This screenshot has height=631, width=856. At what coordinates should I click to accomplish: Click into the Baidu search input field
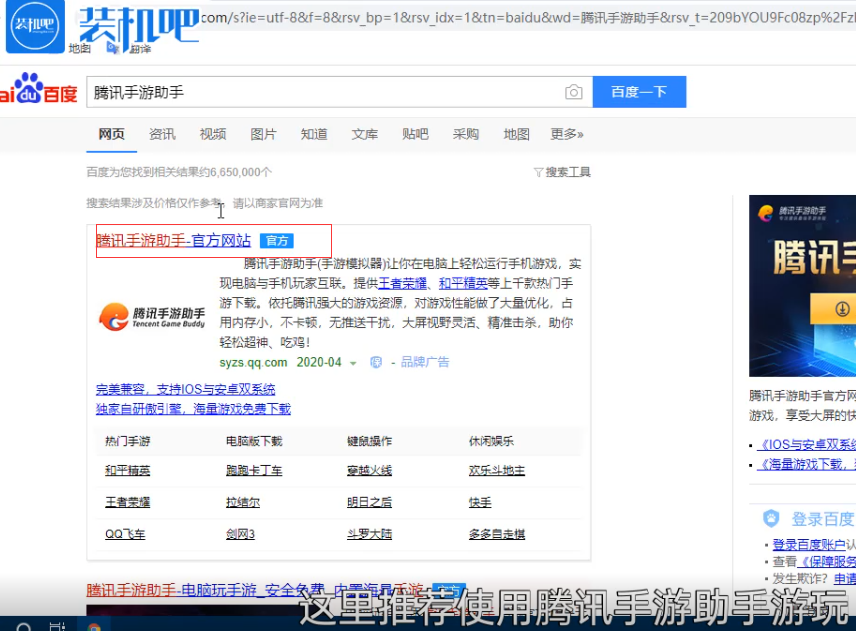(x=320, y=92)
